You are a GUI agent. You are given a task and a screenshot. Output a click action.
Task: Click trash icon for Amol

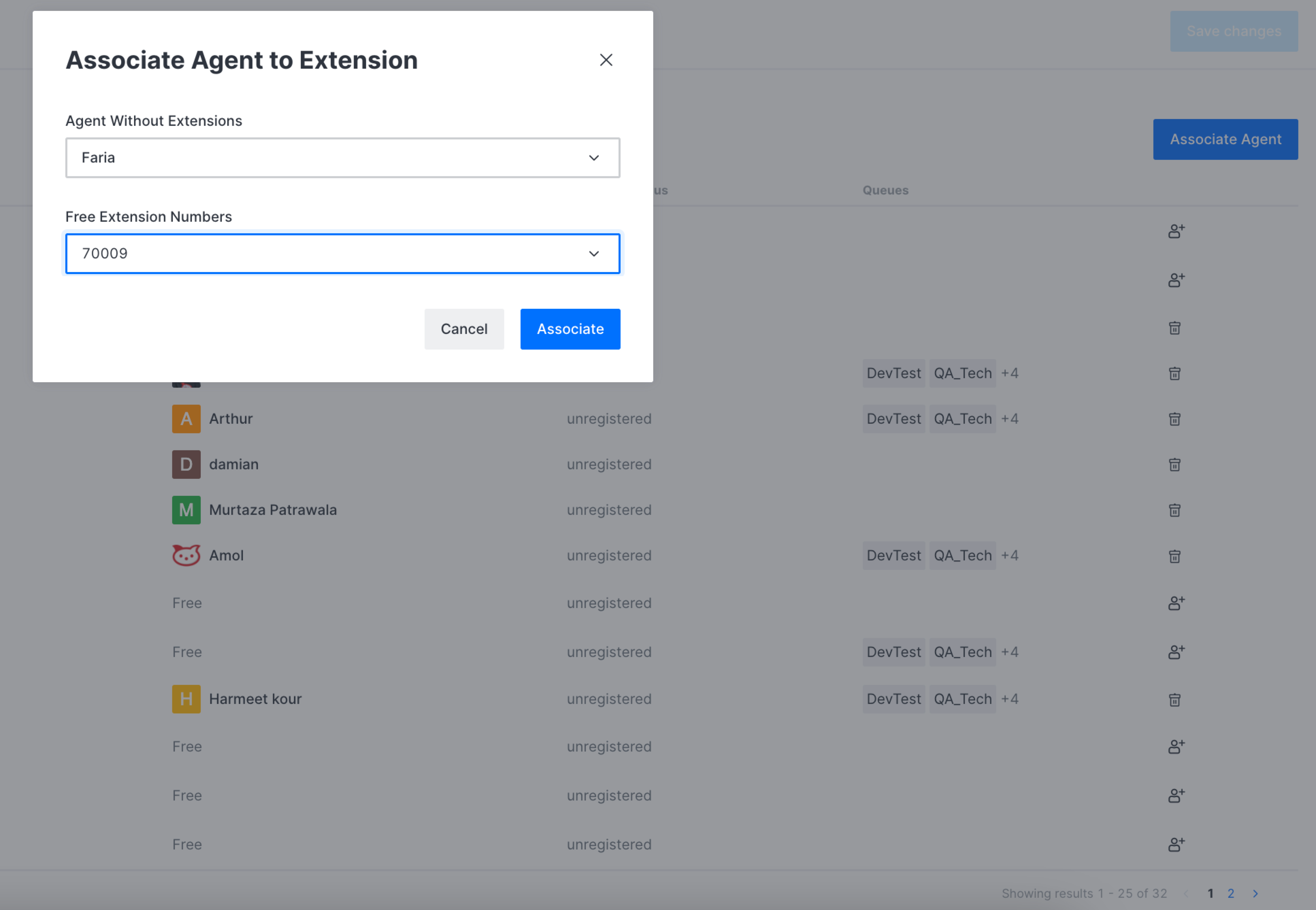[1174, 556]
